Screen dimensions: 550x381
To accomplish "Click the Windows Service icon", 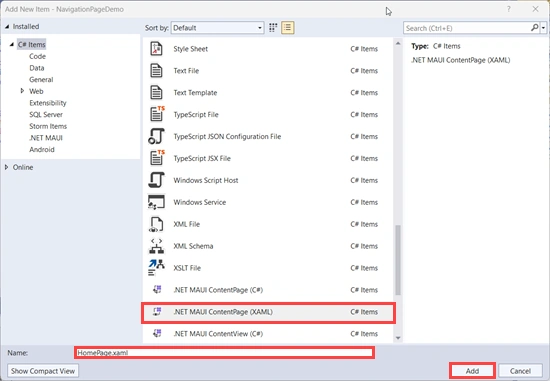I will click(x=156, y=202).
